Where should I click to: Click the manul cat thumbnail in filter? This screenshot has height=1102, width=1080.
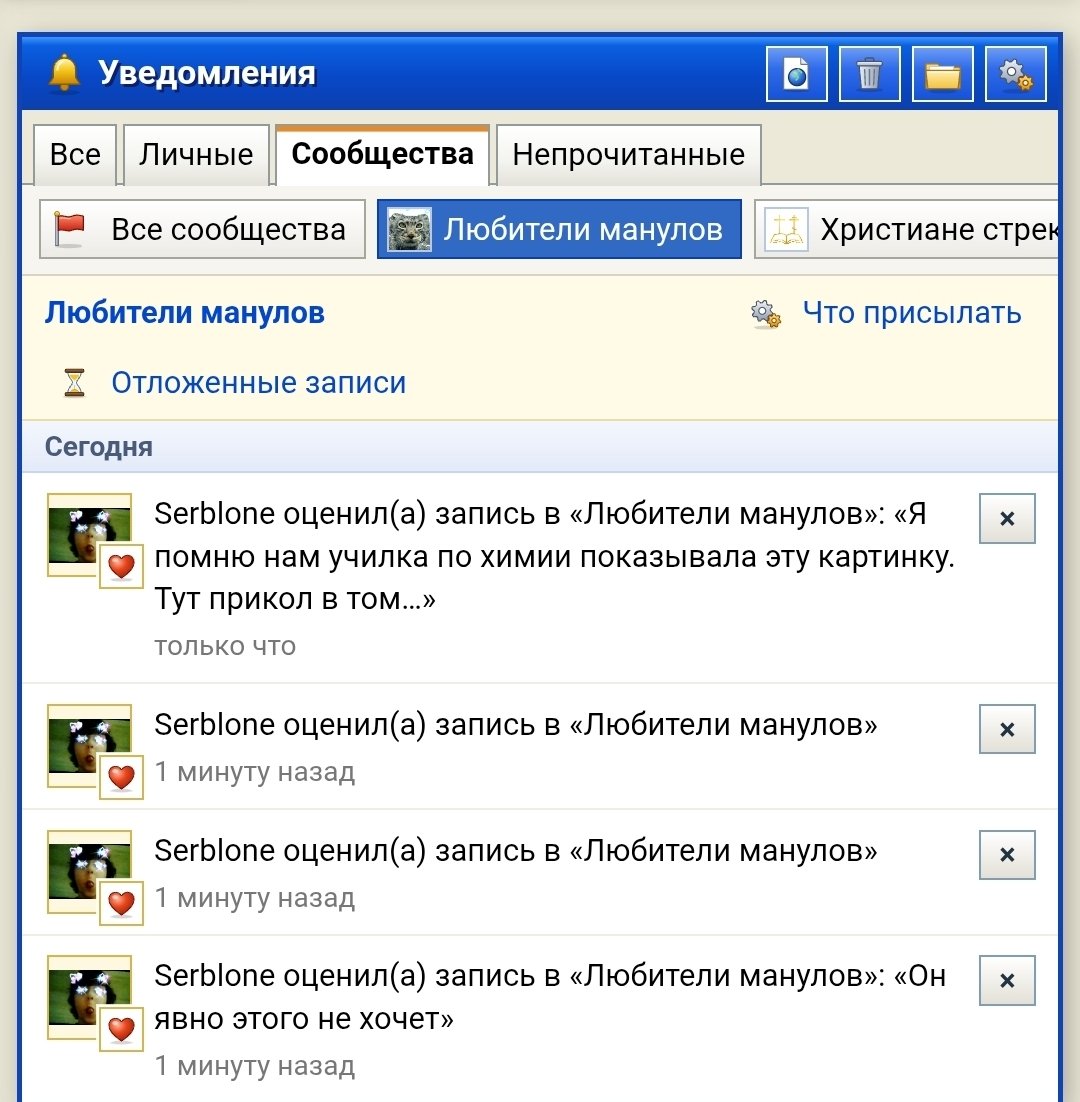tap(410, 229)
